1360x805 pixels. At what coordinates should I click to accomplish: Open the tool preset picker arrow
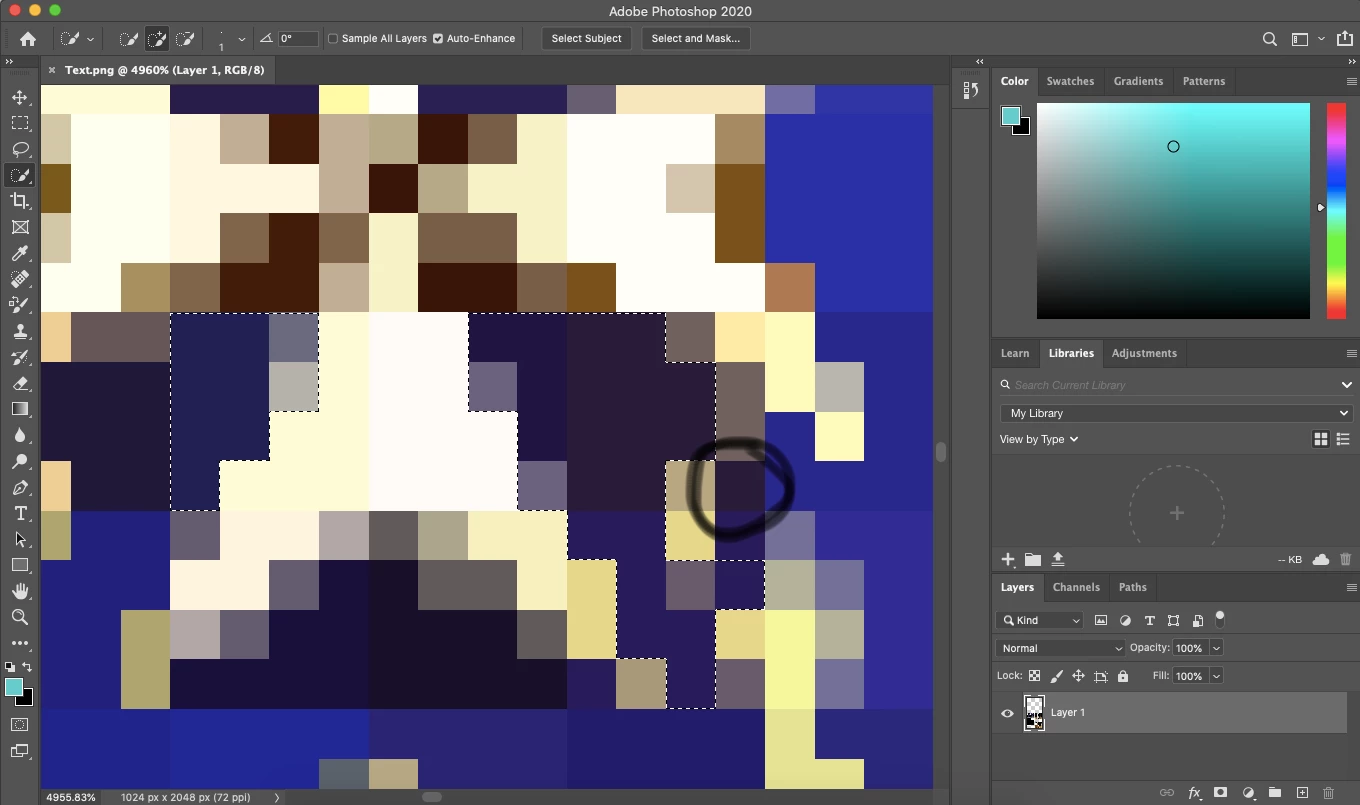point(90,39)
